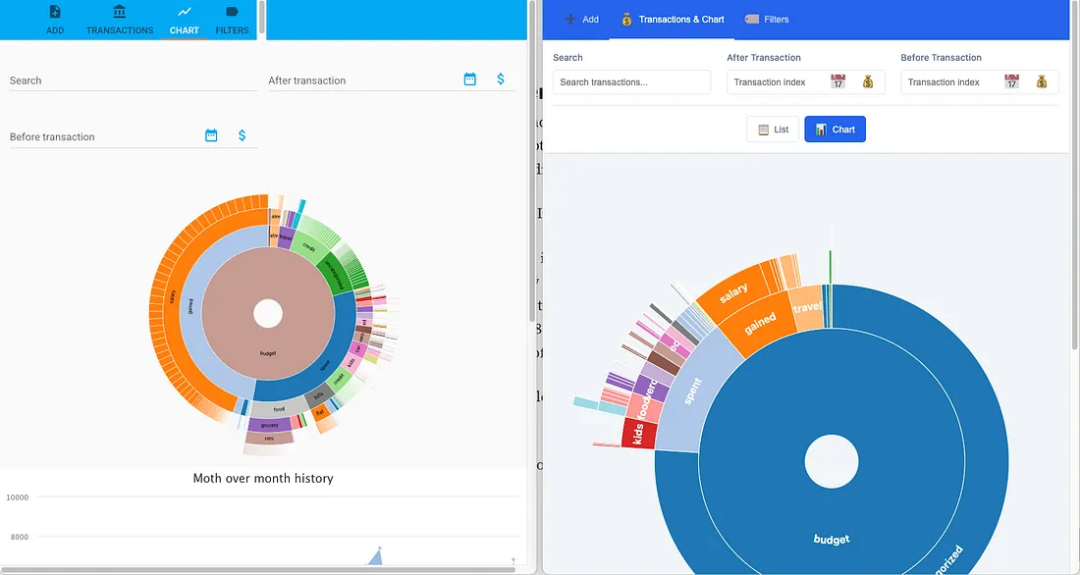Click the spent segment in left sunburst
The image size is (1080, 575).
(325, 365)
